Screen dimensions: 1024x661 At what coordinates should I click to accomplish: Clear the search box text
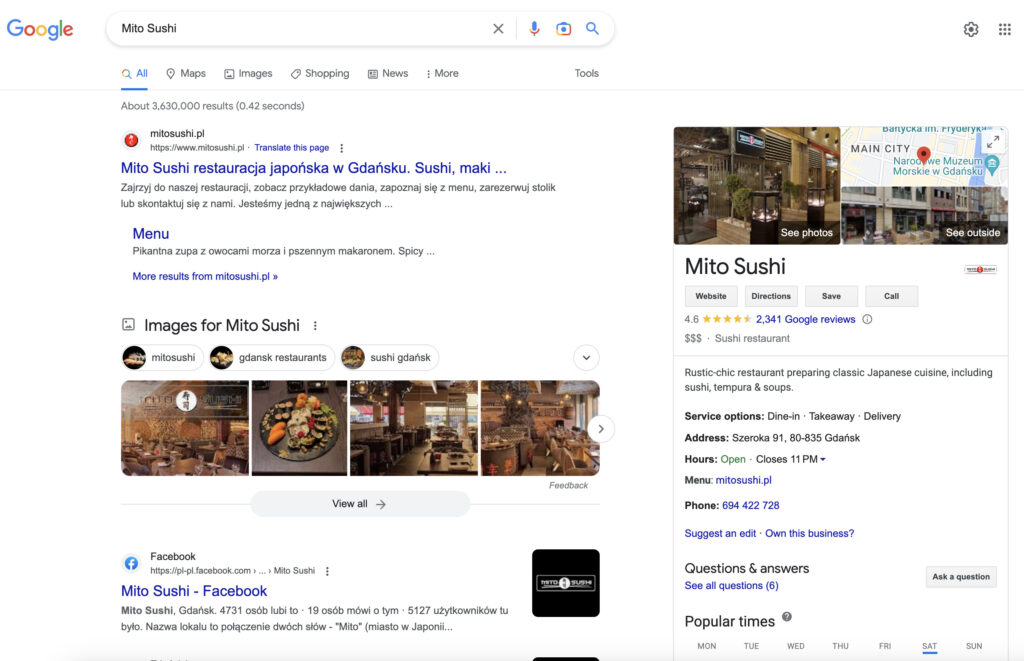point(498,29)
